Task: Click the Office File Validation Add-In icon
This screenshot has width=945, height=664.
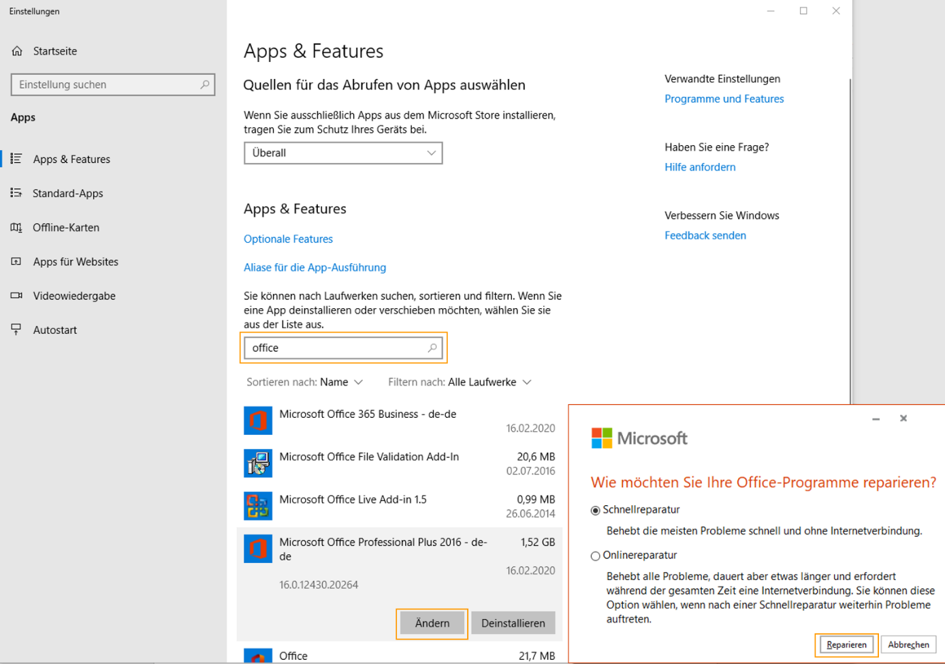Action: coord(258,463)
